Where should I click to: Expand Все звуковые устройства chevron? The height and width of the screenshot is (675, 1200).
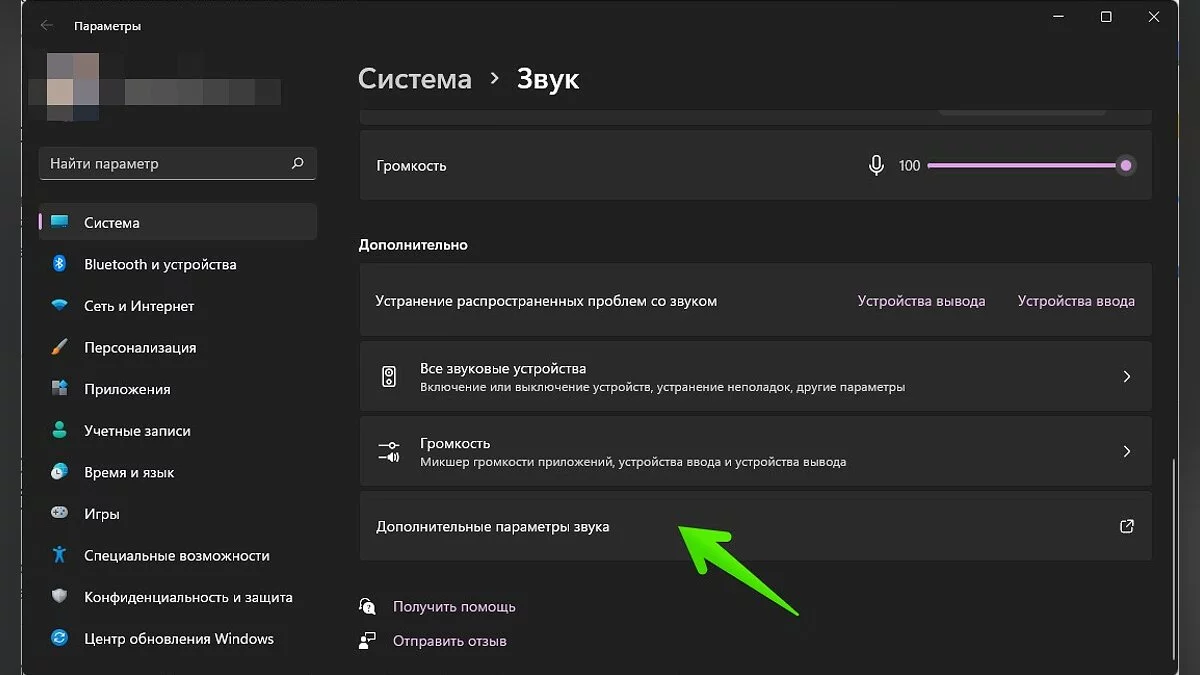click(x=1126, y=377)
